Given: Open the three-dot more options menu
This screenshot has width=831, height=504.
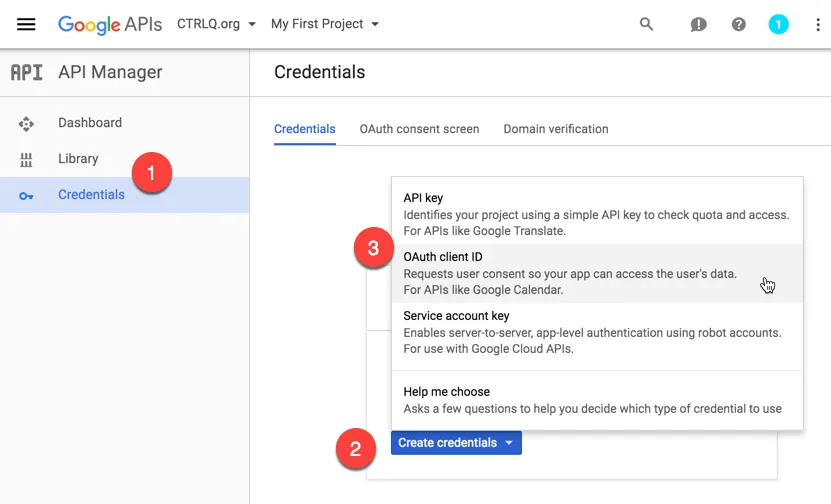Looking at the screenshot, I should pyautogui.click(x=818, y=24).
